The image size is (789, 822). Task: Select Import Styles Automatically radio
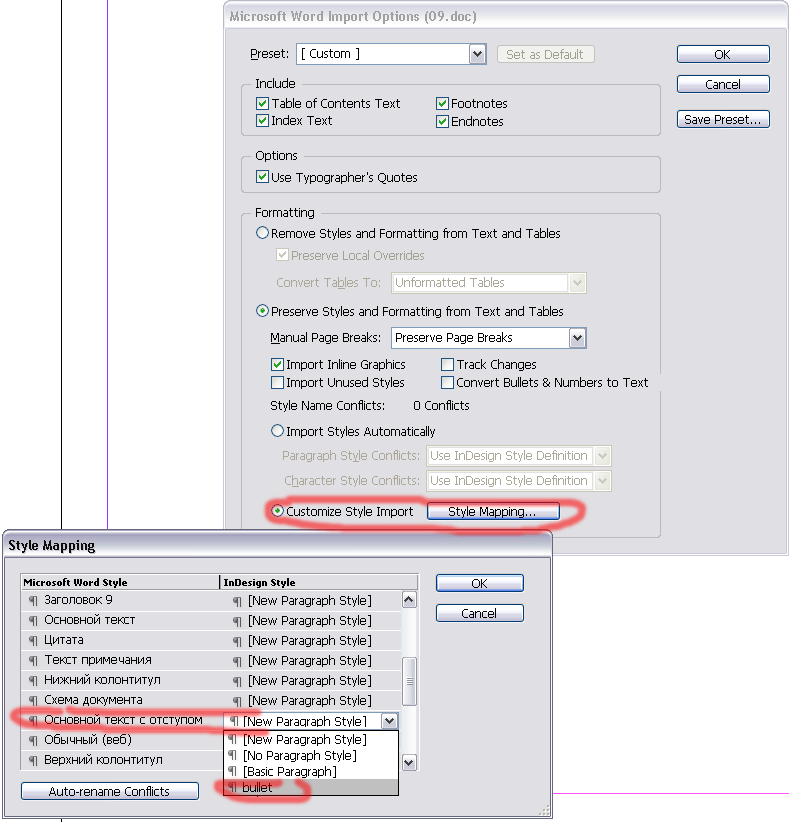click(277, 431)
